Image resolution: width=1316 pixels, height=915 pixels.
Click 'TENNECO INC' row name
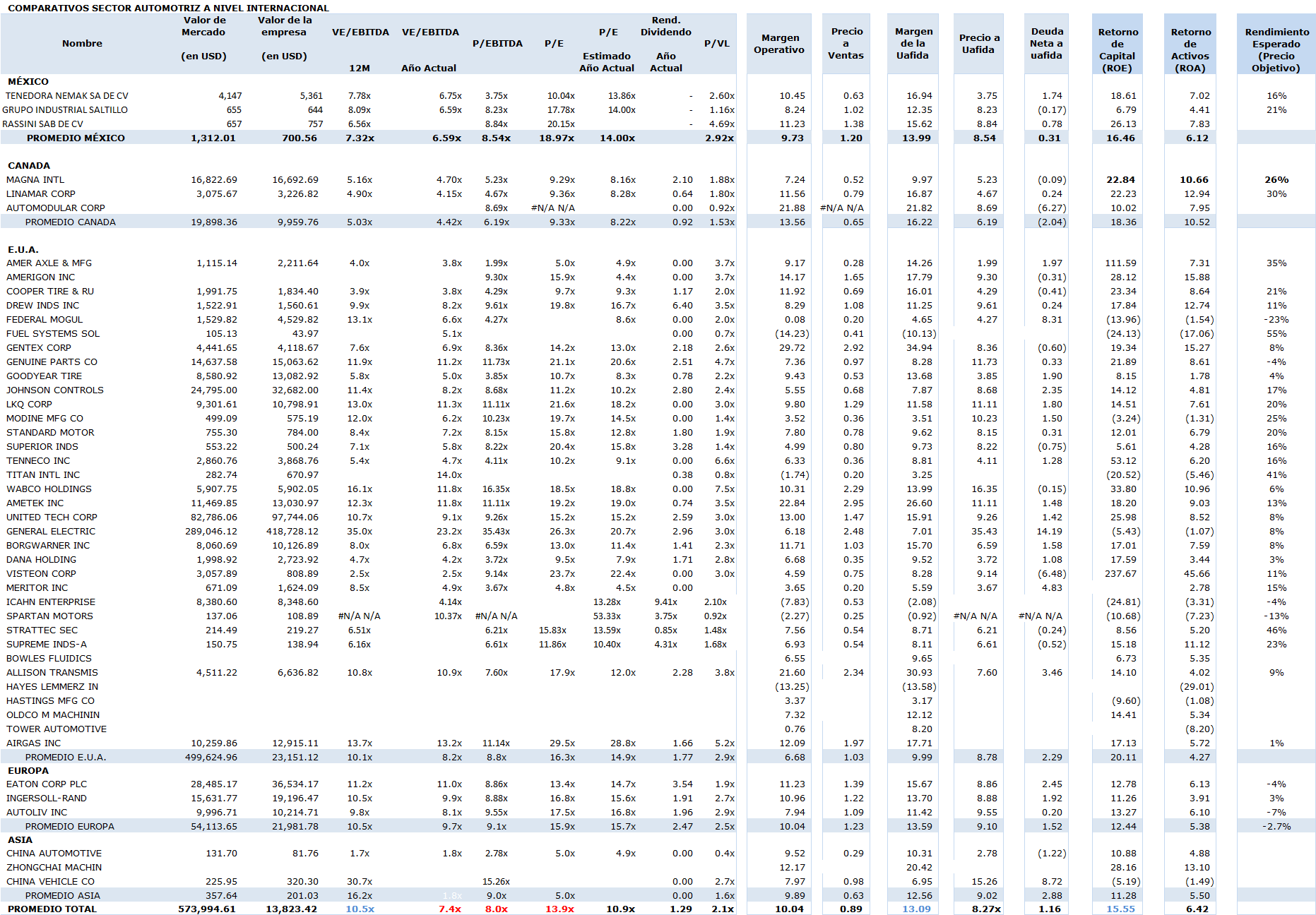click(x=38, y=461)
